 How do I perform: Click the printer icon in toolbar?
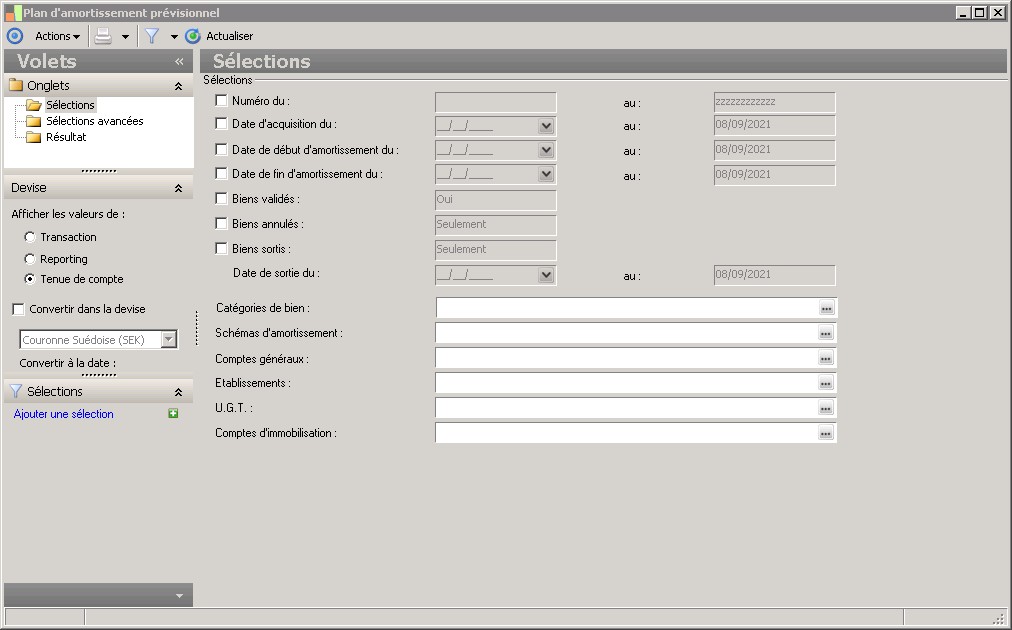(x=103, y=36)
